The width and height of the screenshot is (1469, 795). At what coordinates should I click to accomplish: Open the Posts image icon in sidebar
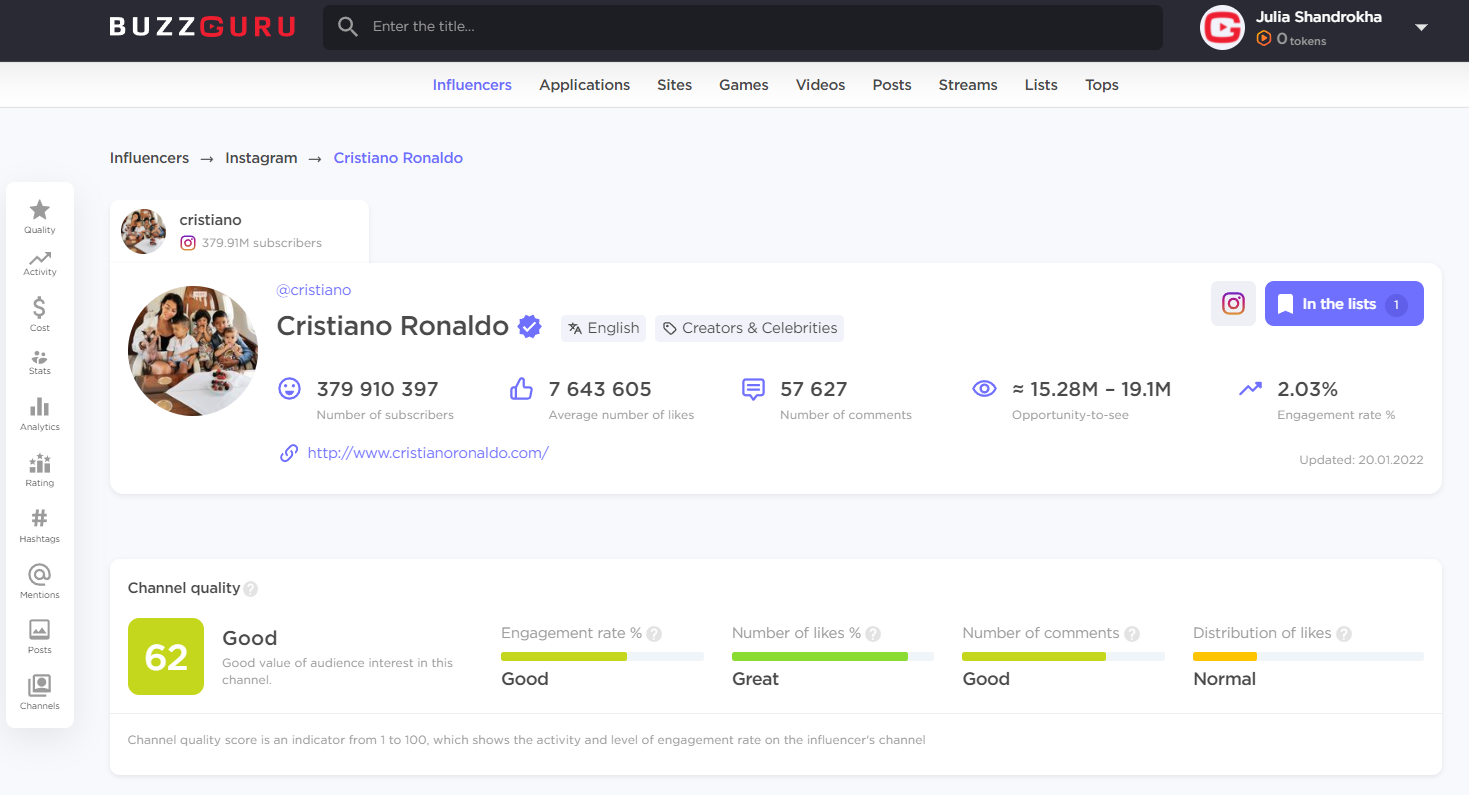point(40,635)
